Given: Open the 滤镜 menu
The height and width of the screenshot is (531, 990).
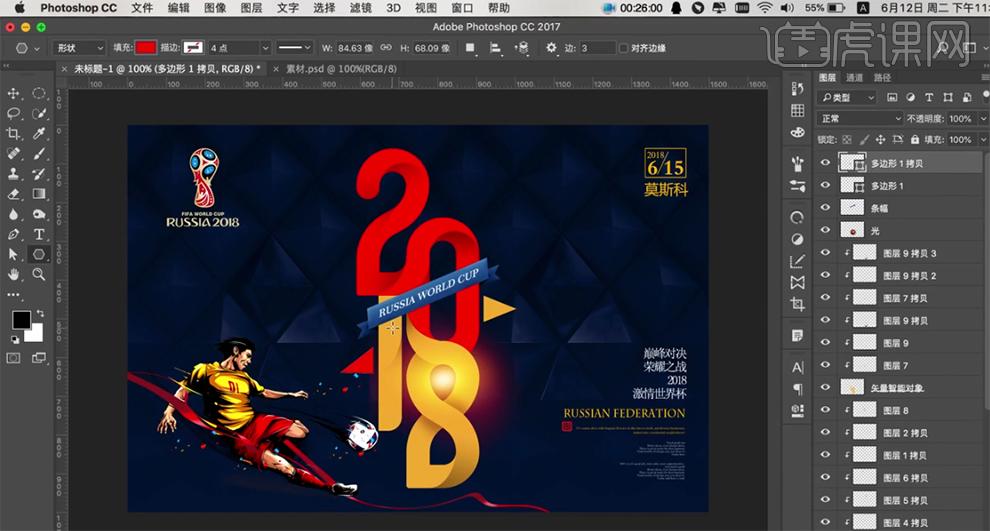Looking at the screenshot, I should [361, 8].
